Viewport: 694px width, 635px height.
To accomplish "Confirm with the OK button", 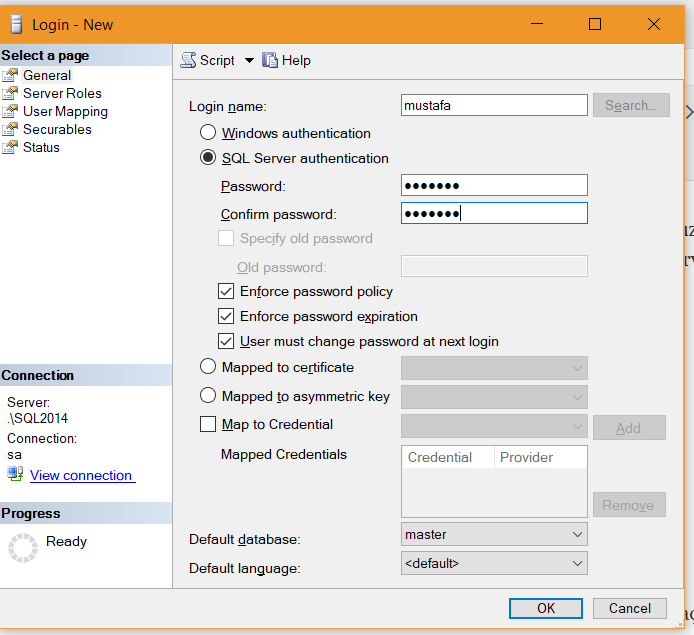I will (x=545, y=608).
